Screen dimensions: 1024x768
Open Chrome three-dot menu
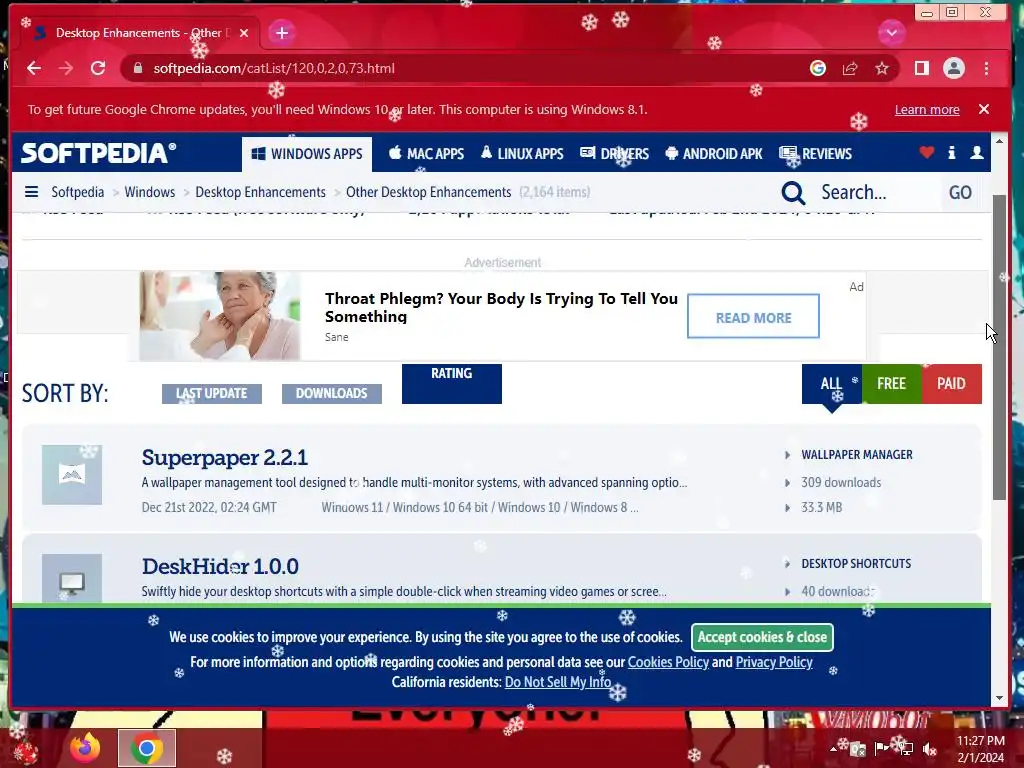[986, 68]
